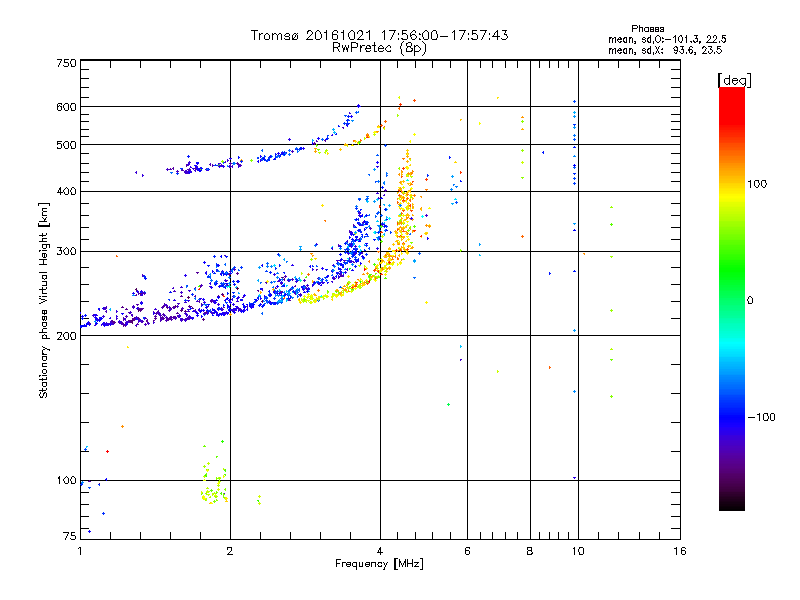800x600 pixels.
Task: Click the 'mean, sd,X: 93.6, 23.5' text
Action: [x=665, y=50]
